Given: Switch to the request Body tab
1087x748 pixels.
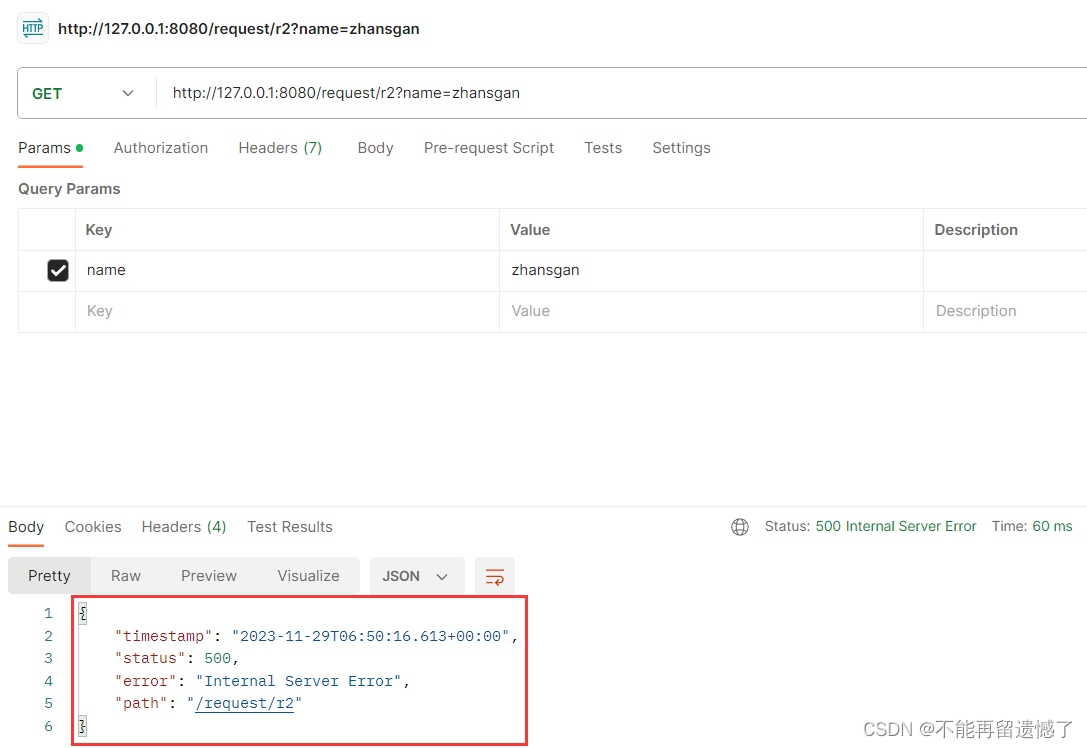Looking at the screenshot, I should point(375,148).
